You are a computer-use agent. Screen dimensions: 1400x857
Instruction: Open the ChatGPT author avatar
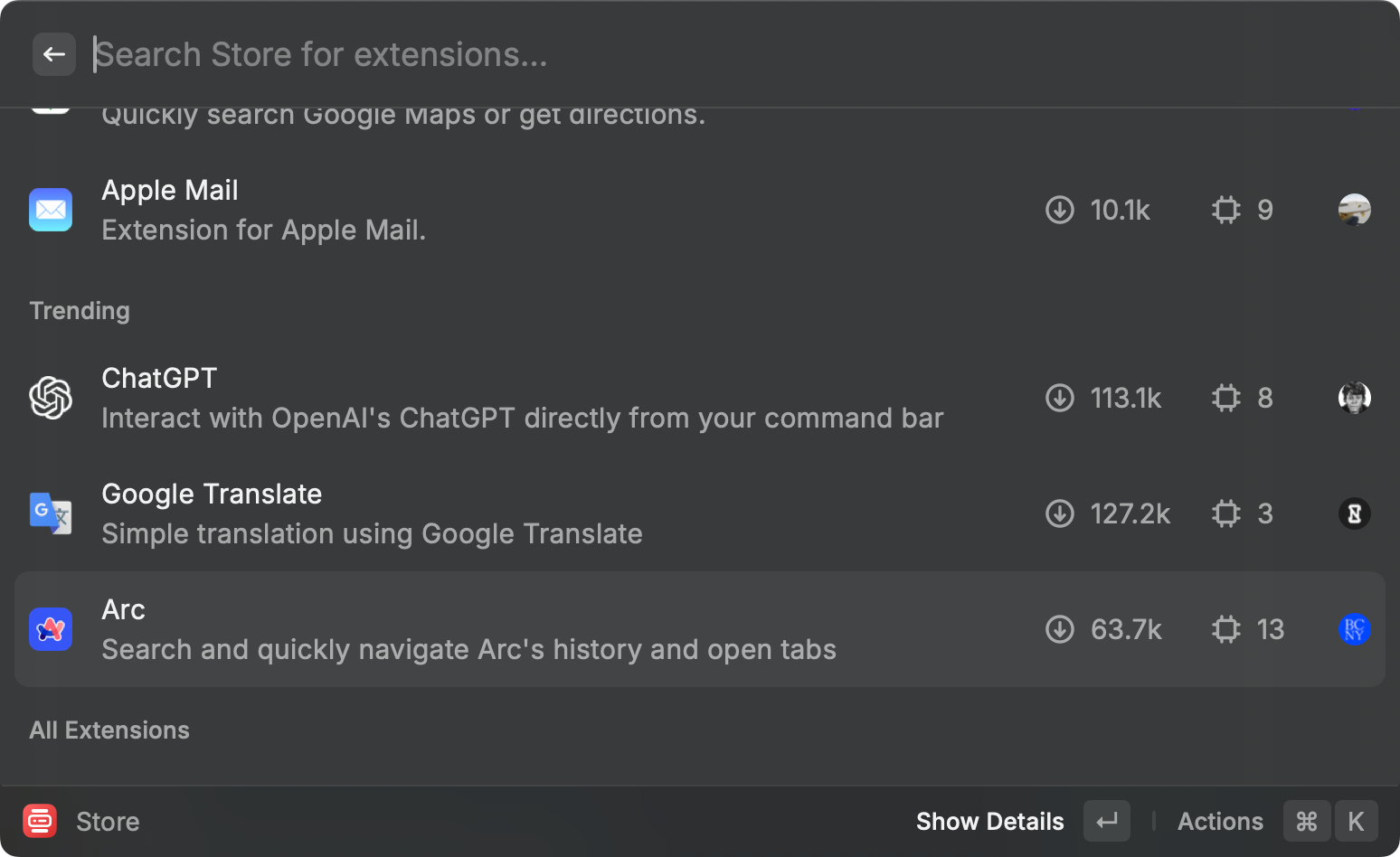pyautogui.click(x=1355, y=398)
